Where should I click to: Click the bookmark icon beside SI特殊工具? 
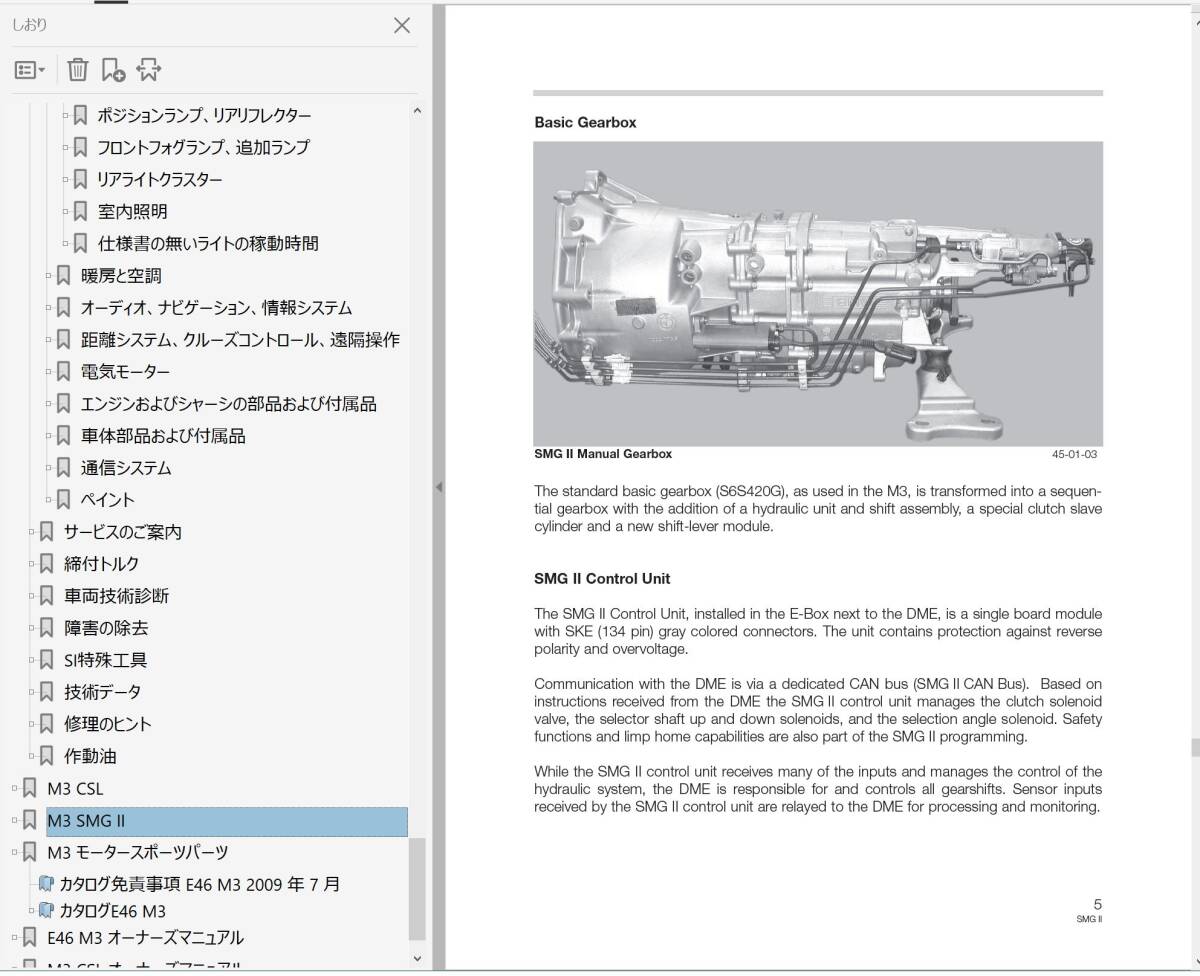click(46, 660)
